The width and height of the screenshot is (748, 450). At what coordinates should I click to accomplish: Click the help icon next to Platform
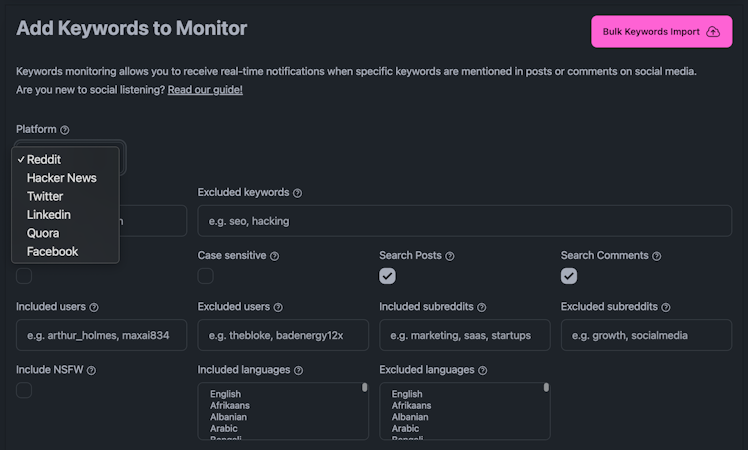point(65,130)
